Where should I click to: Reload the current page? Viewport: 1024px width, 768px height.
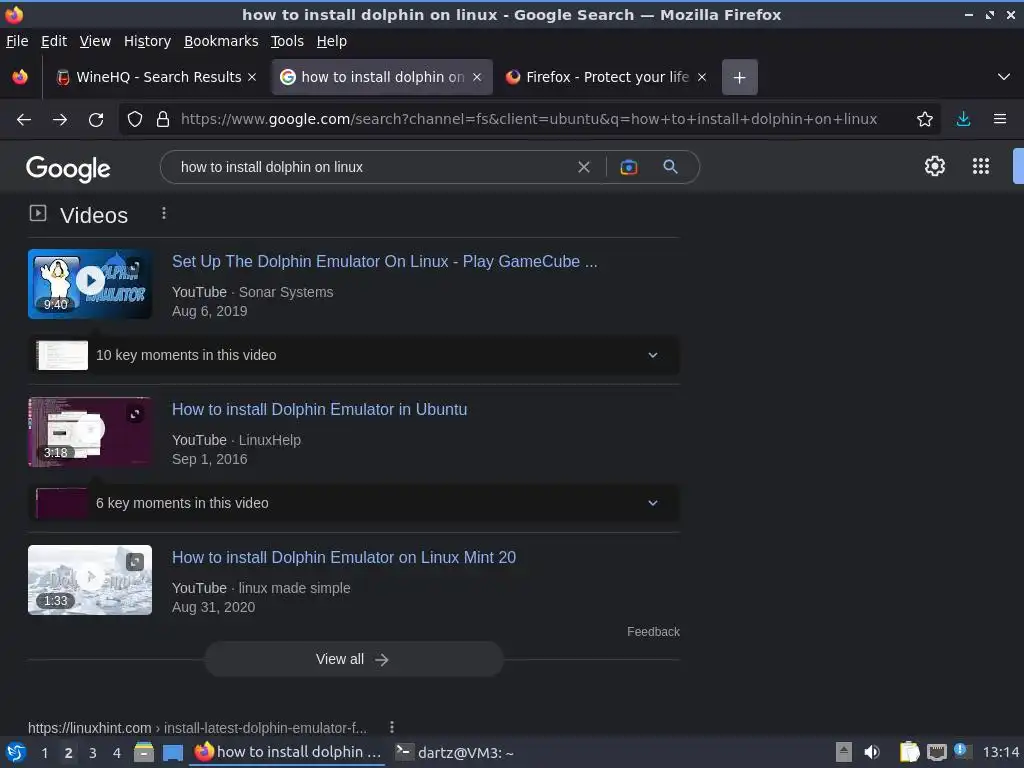96,120
